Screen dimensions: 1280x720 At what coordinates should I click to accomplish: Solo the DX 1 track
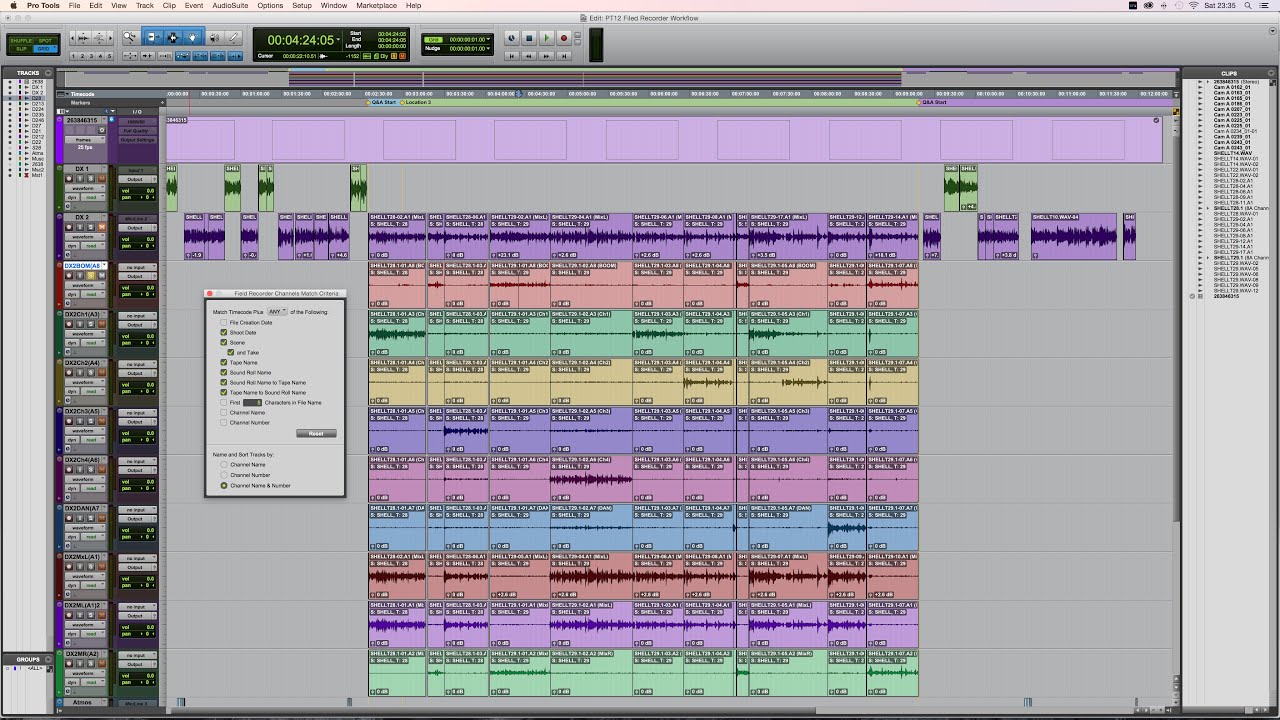[x=90, y=179]
